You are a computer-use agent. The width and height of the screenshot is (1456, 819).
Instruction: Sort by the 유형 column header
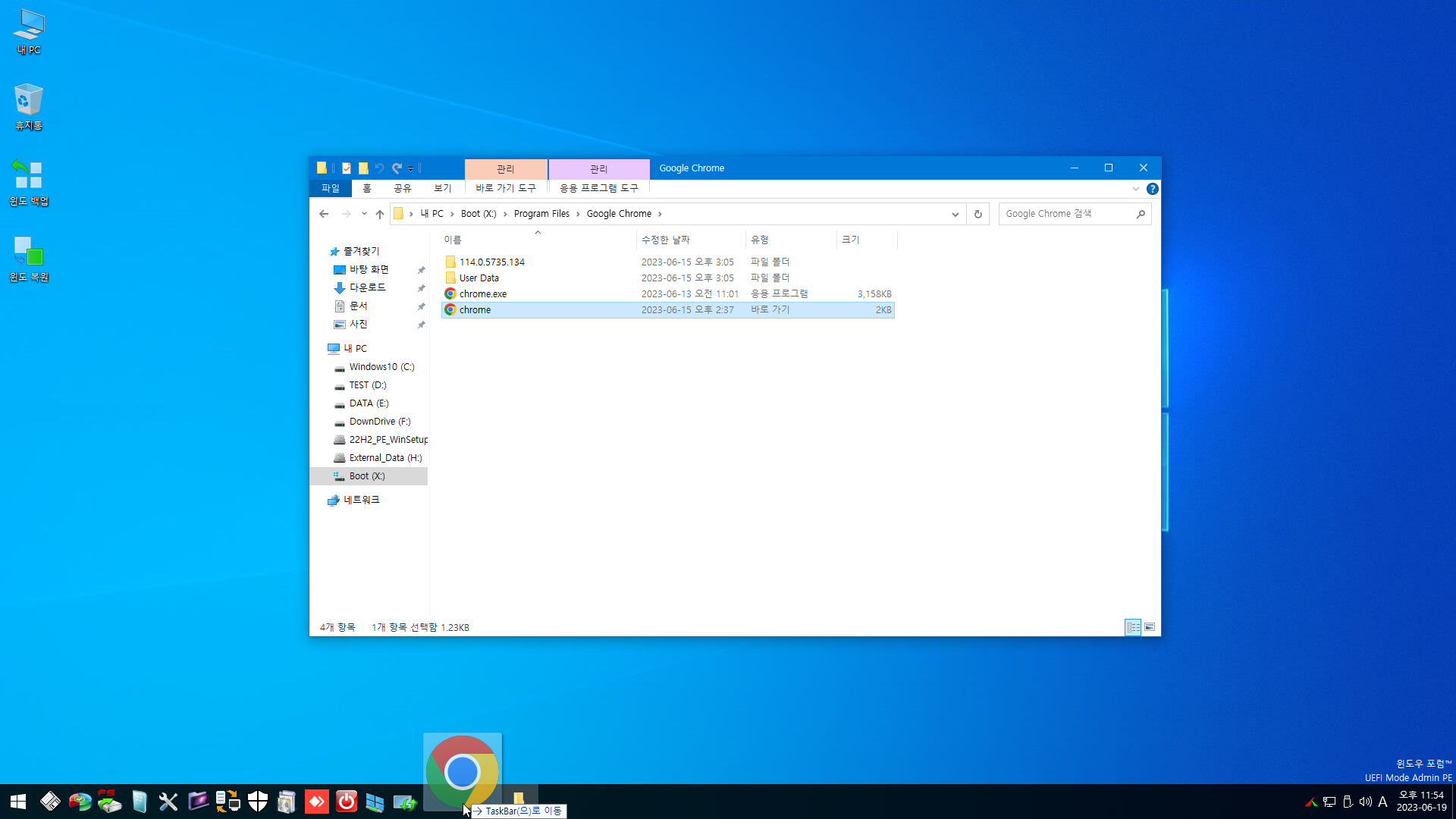tap(791, 240)
